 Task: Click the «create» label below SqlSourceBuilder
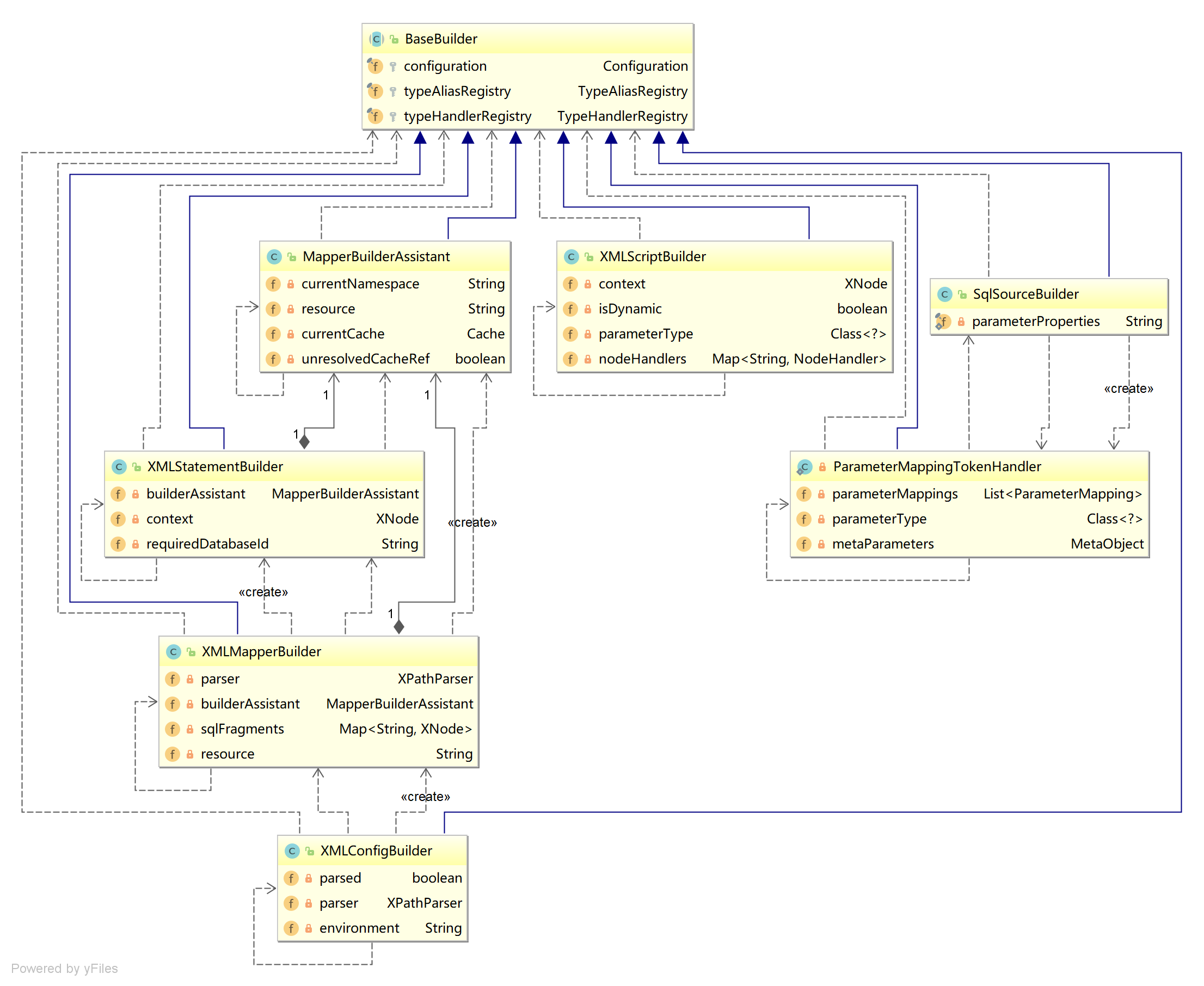point(1128,389)
